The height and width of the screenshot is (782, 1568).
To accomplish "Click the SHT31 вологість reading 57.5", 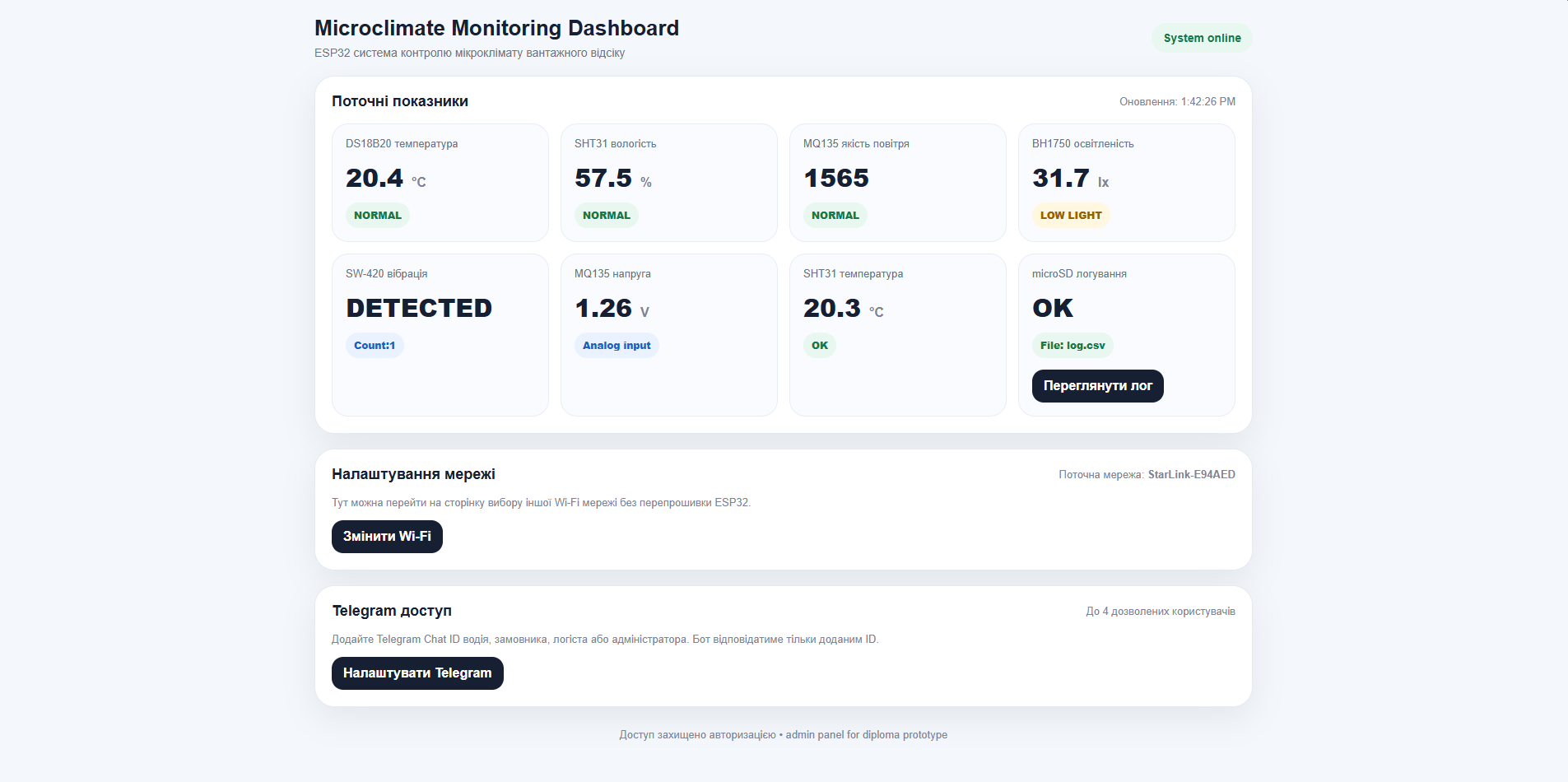I will [603, 178].
